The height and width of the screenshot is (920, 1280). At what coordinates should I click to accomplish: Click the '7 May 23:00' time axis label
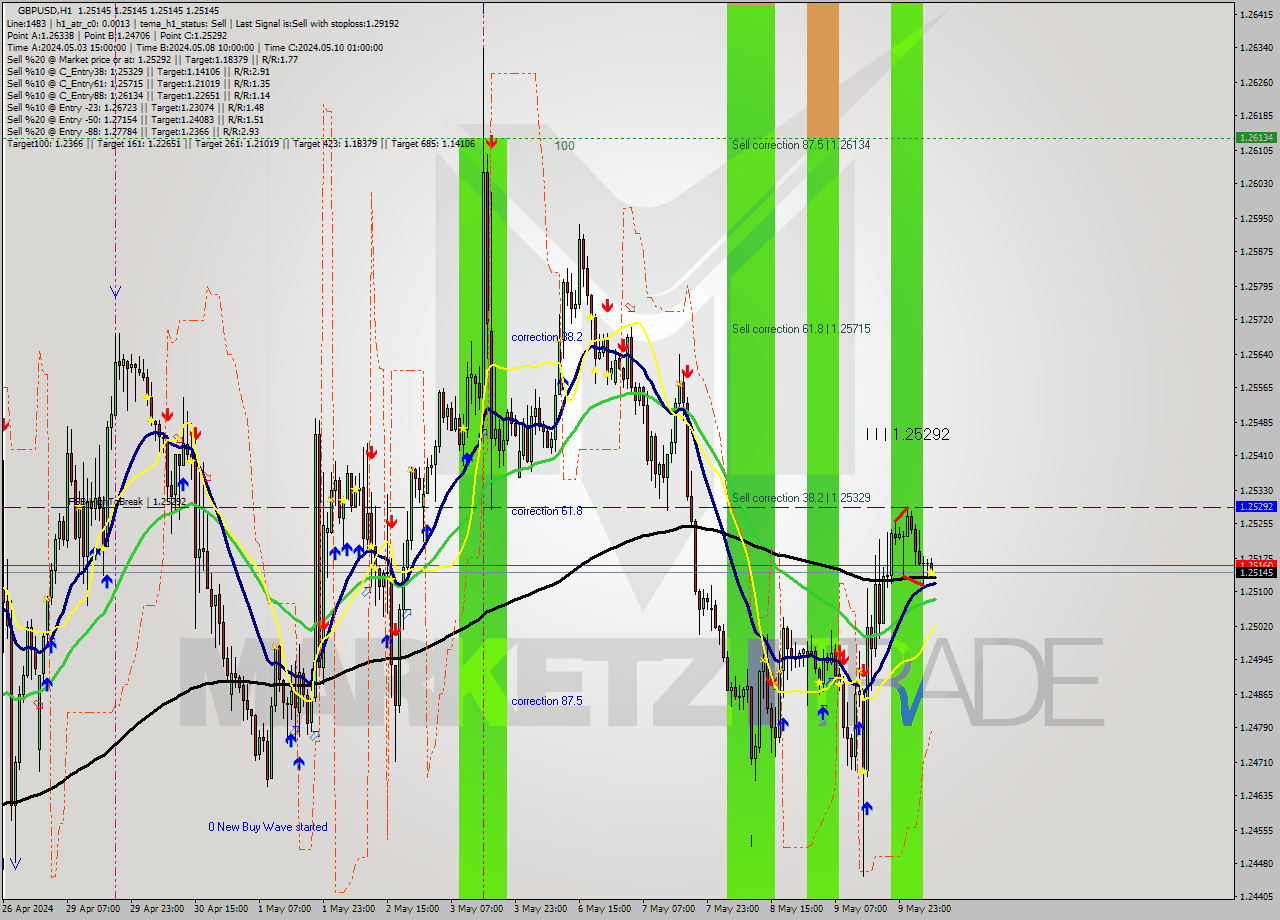point(732,909)
